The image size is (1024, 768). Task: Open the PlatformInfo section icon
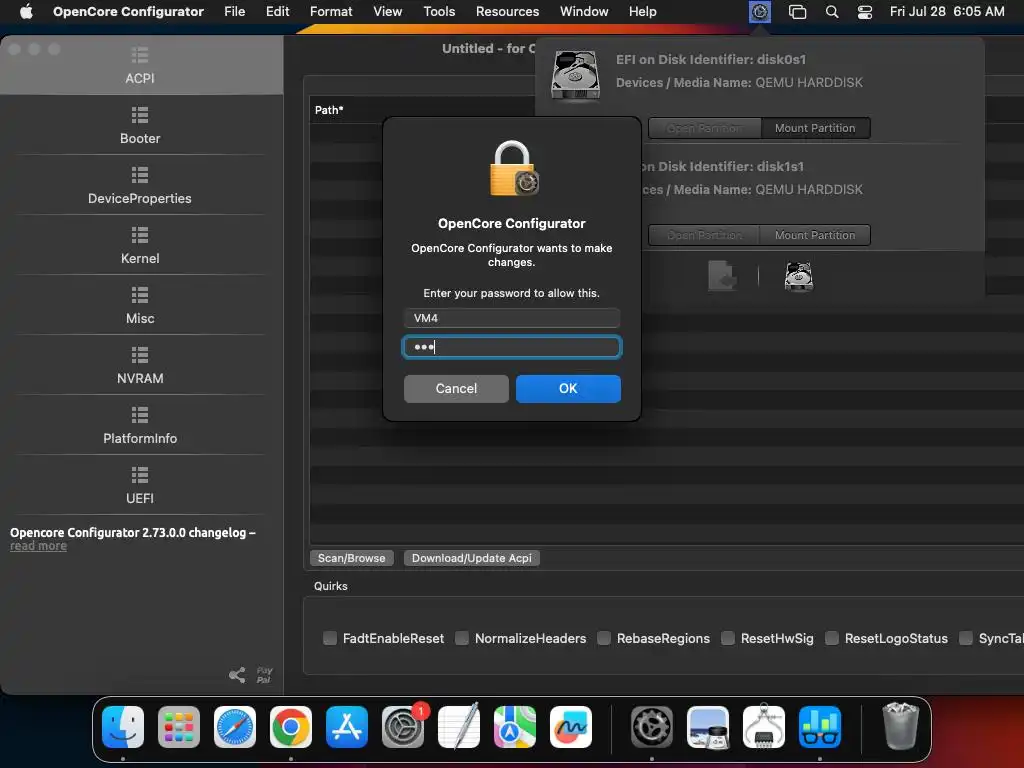(x=140, y=415)
